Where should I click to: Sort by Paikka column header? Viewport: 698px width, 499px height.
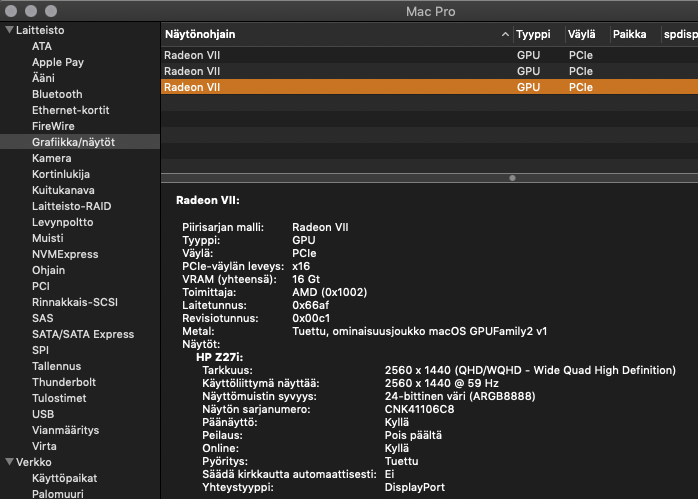click(629, 34)
